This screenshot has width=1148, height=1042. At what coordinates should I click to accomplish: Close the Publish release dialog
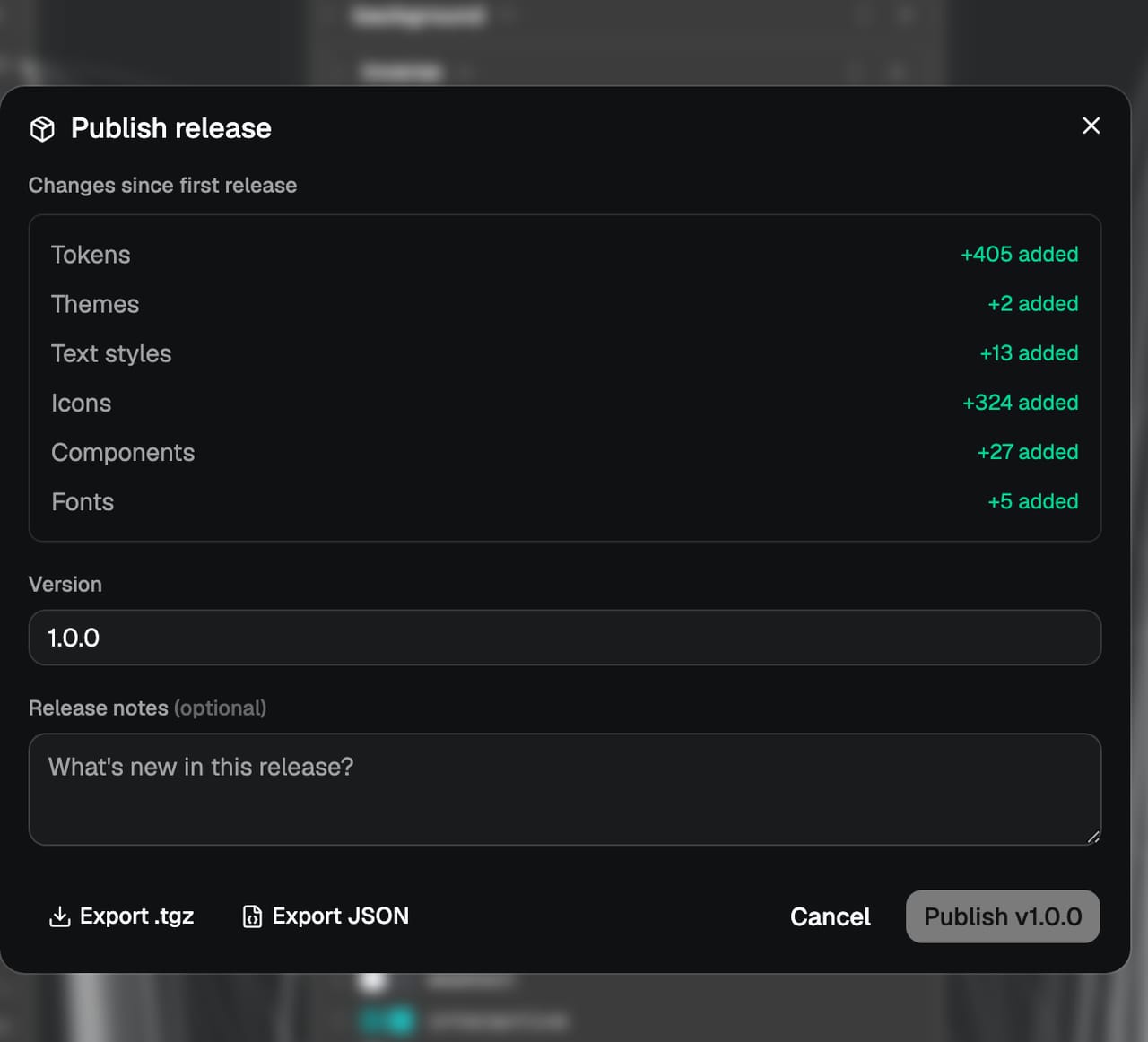[x=1091, y=126]
